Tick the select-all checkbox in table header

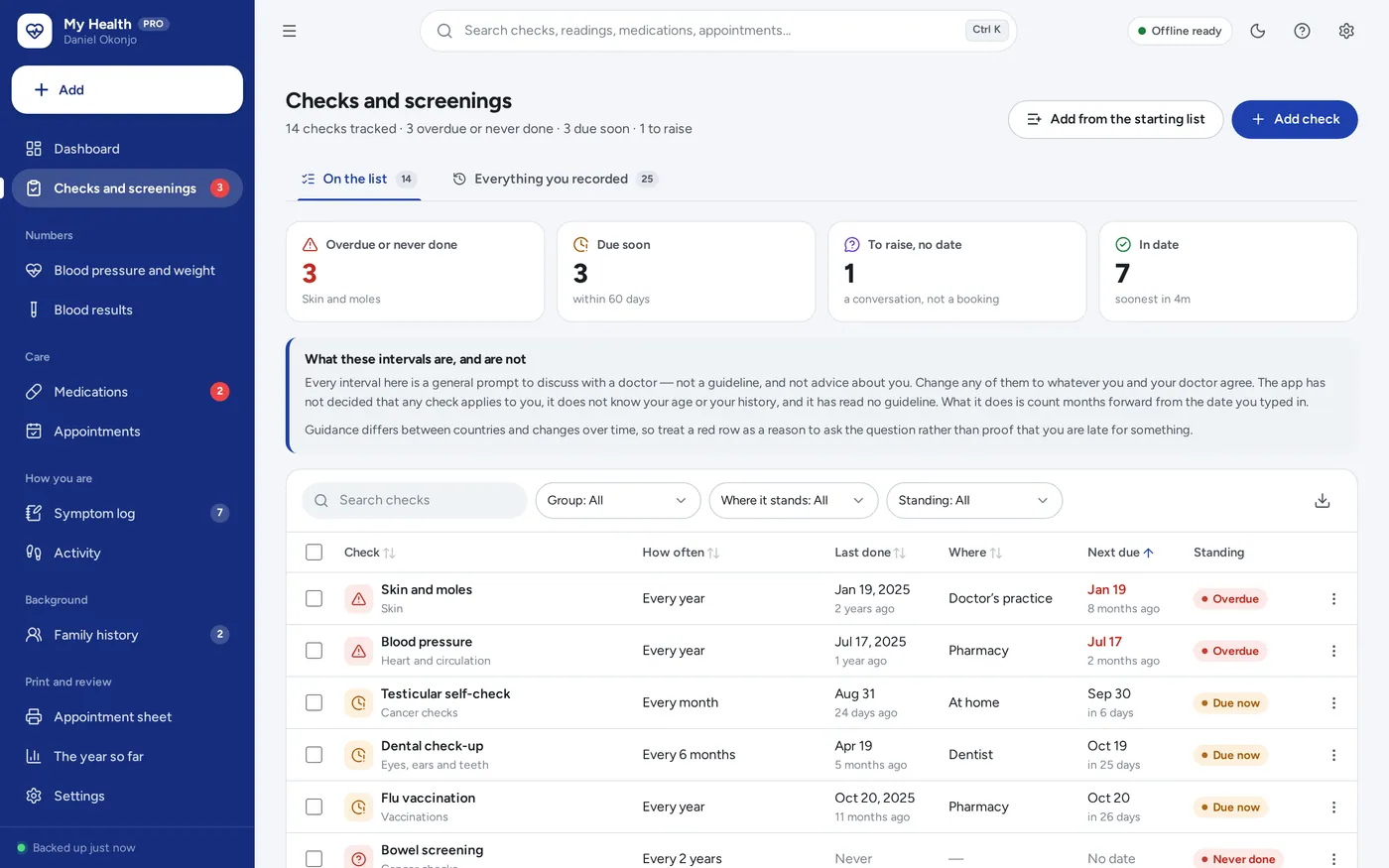click(x=315, y=553)
